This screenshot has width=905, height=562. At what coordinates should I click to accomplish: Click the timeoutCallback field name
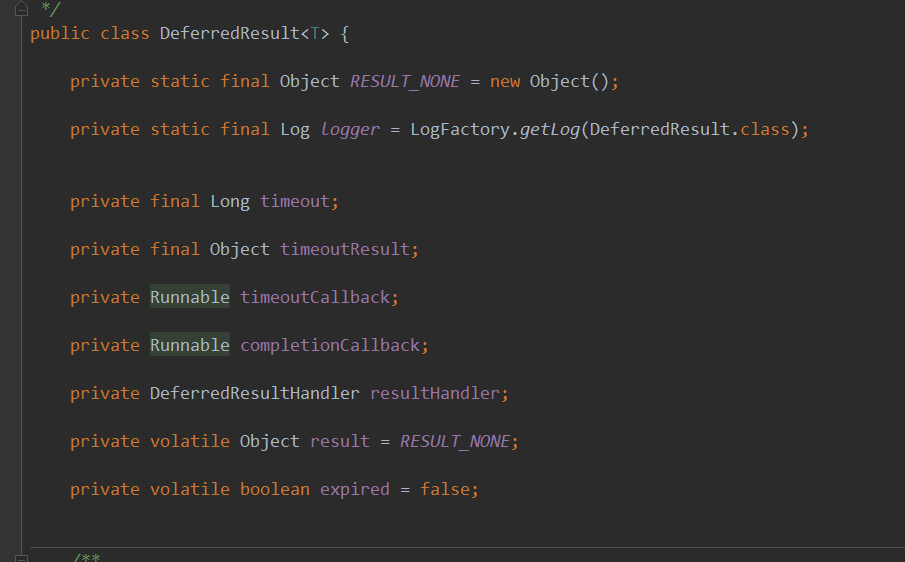click(x=314, y=297)
